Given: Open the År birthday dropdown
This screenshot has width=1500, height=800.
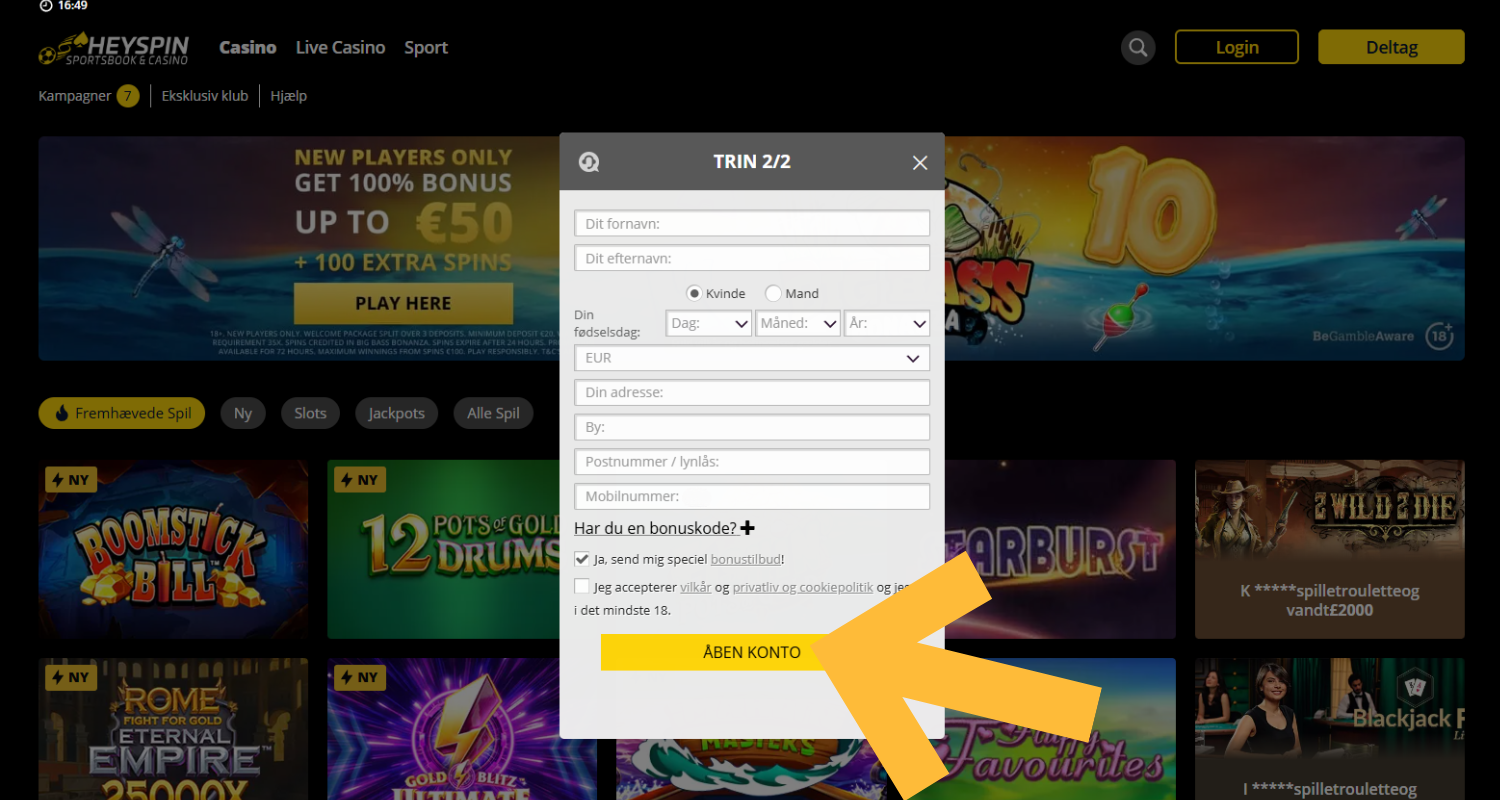Looking at the screenshot, I should [887, 323].
